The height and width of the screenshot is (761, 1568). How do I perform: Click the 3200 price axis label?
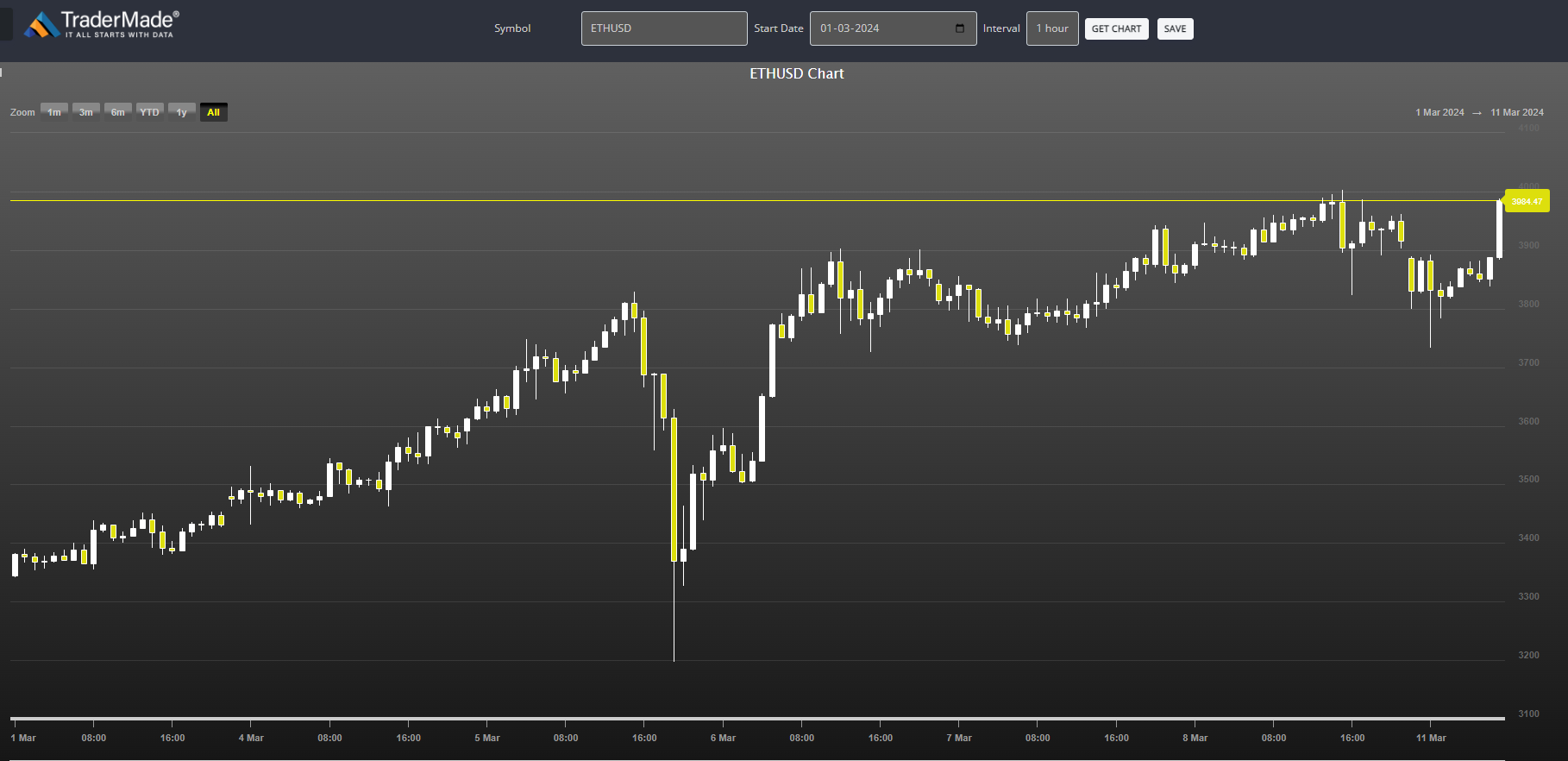pos(1528,655)
